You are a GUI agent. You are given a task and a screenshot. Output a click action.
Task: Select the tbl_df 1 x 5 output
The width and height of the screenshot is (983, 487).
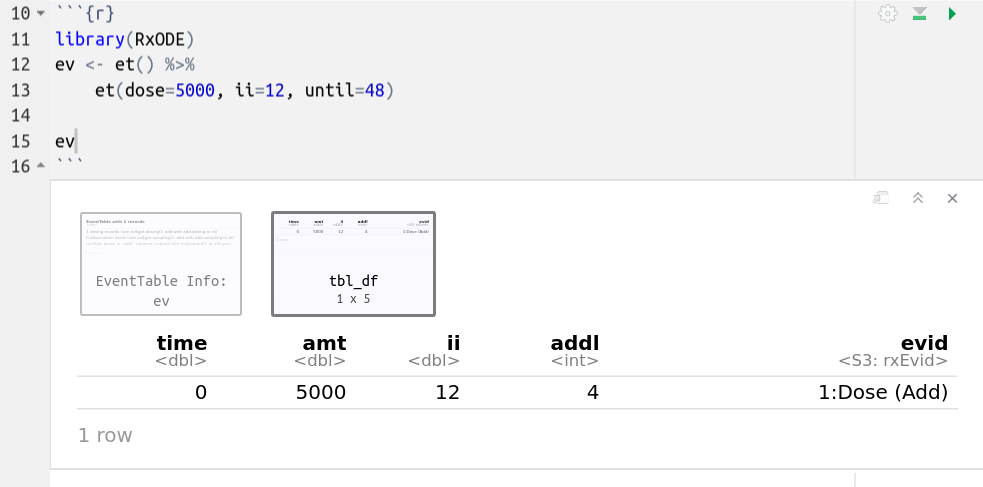pos(353,264)
